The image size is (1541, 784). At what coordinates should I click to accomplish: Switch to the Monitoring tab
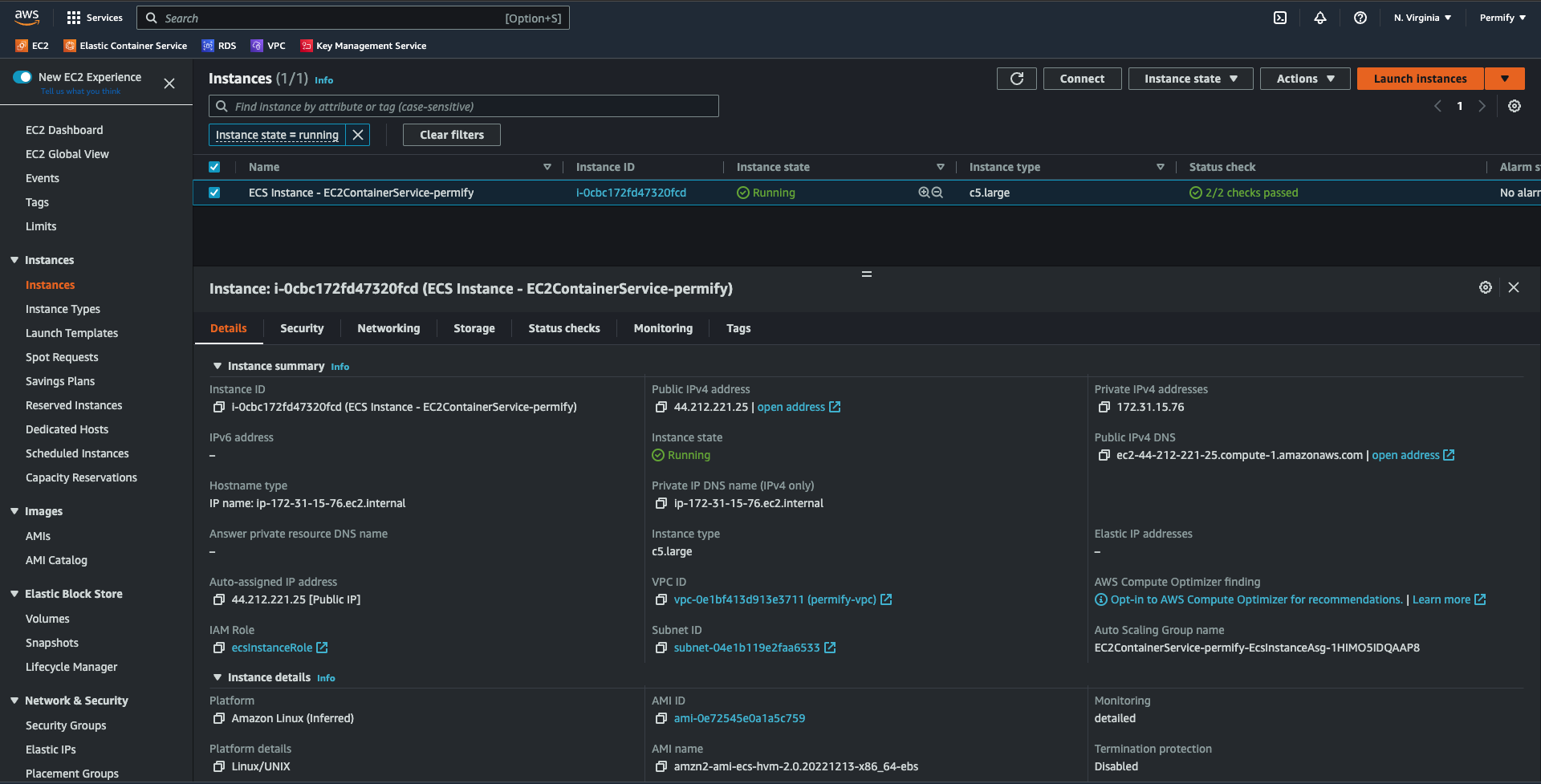[x=663, y=328]
